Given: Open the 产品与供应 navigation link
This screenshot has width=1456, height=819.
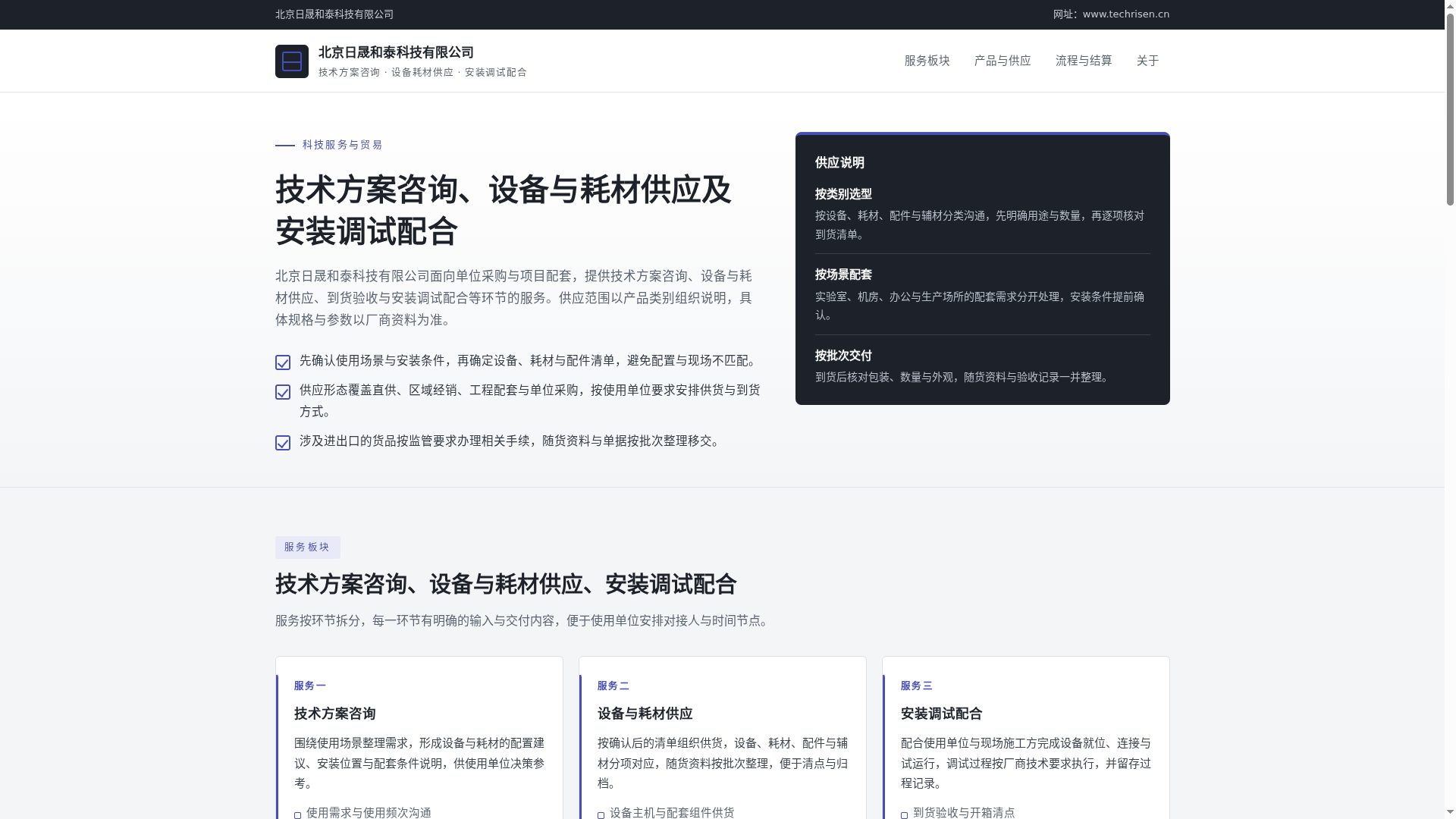Looking at the screenshot, I should pos(1003,61).
